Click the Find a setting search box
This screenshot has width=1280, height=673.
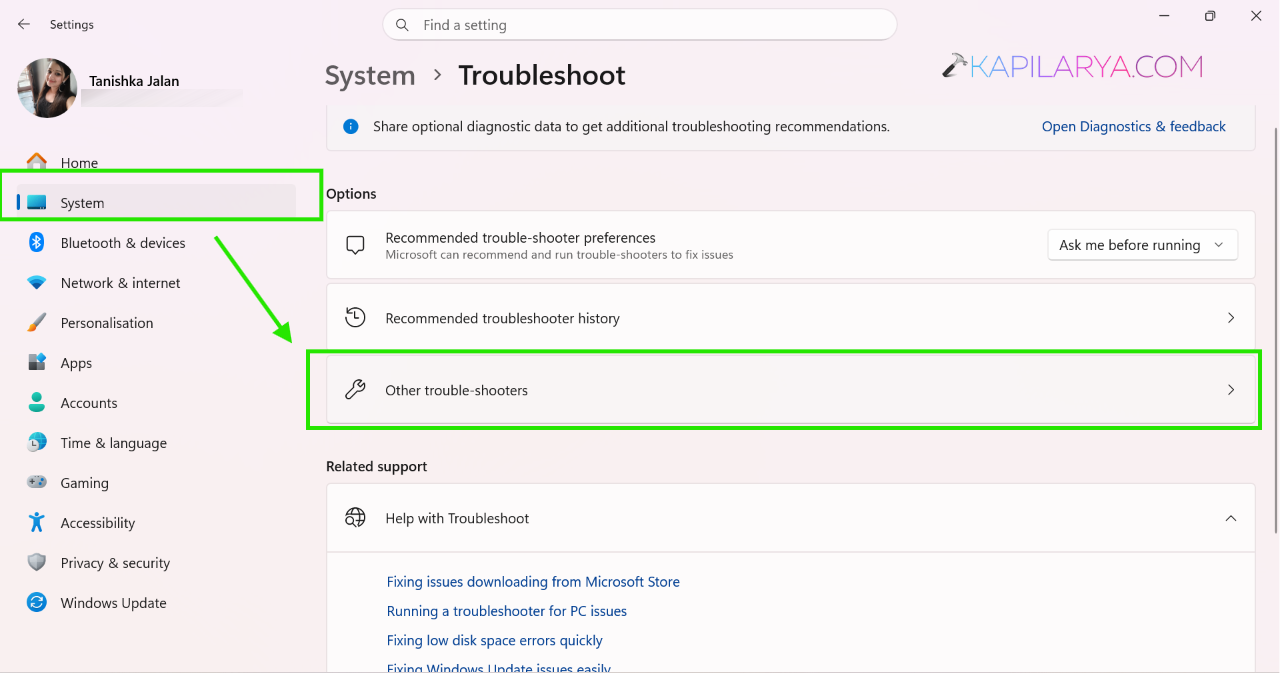640,25
